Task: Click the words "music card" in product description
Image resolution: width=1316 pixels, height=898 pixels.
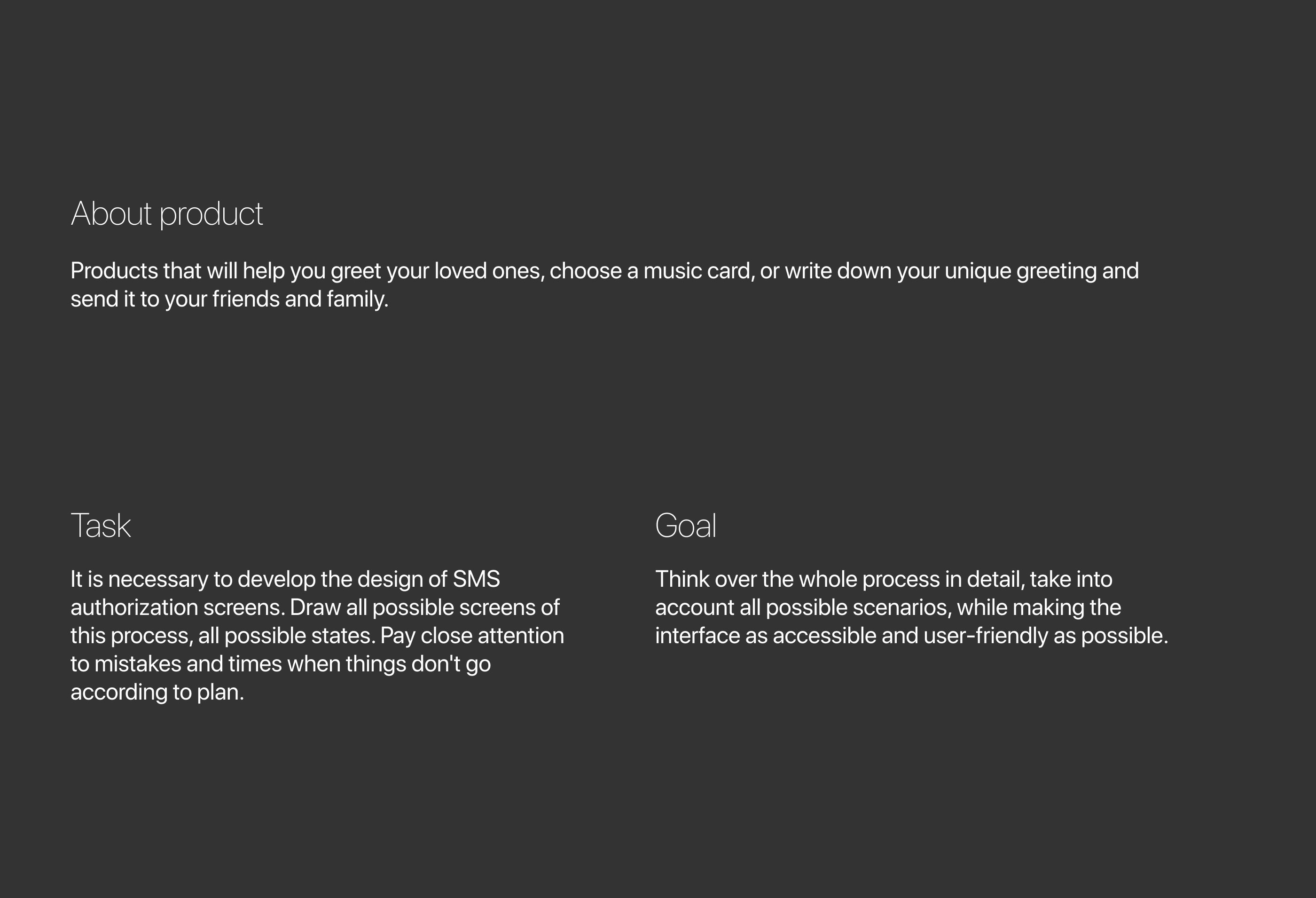Action: 699,271
